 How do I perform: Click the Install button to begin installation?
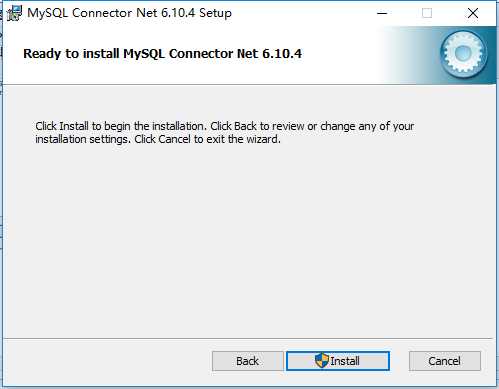tap(338, 361)
